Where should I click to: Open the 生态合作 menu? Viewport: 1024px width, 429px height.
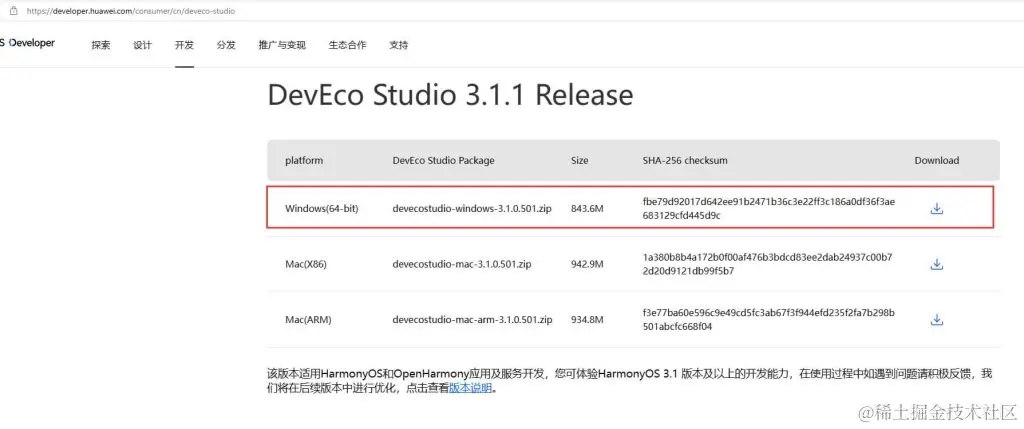[x=347, y=45]
